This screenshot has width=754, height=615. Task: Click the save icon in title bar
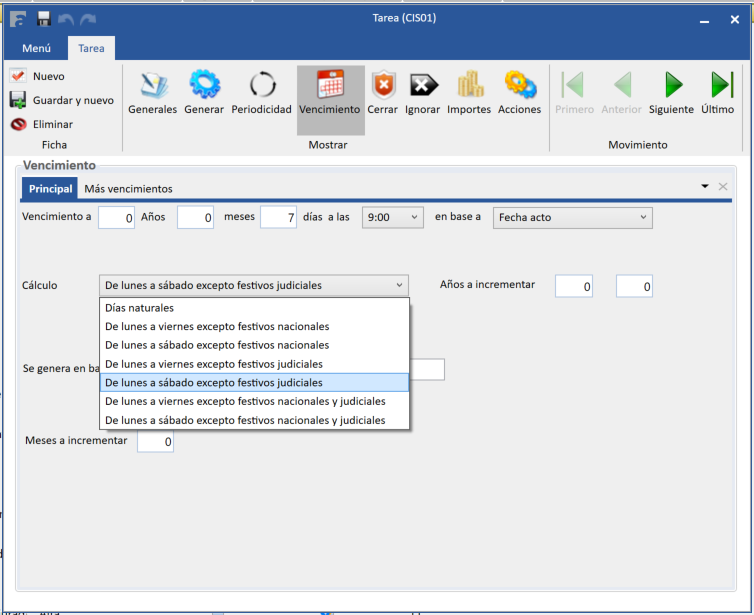click(44, 19)
